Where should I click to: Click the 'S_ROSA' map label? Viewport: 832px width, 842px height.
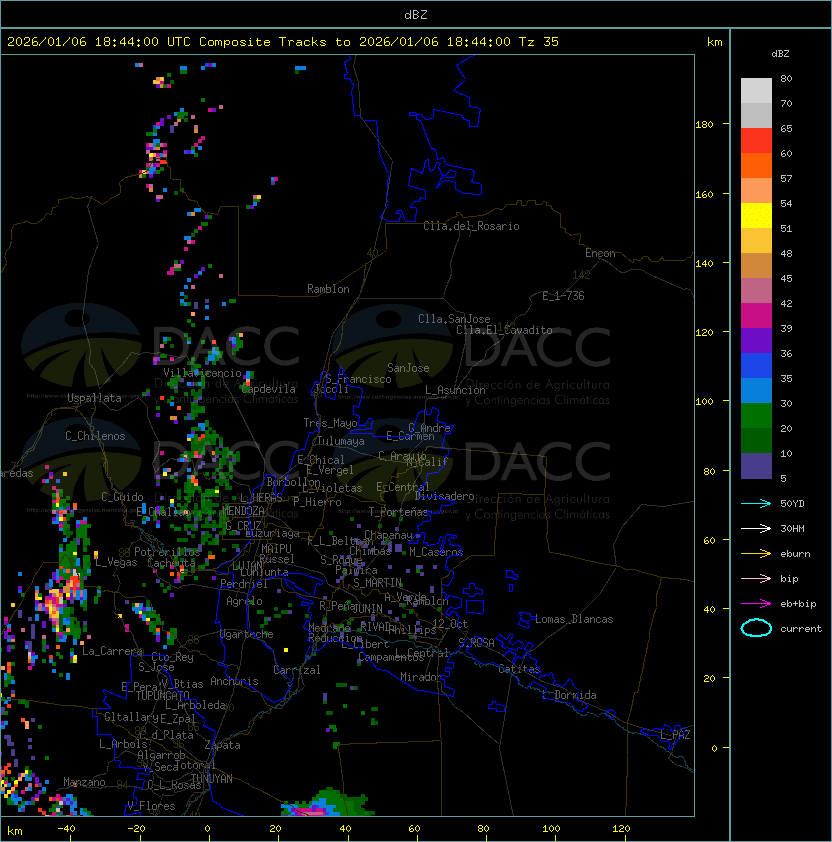[476, 643]
